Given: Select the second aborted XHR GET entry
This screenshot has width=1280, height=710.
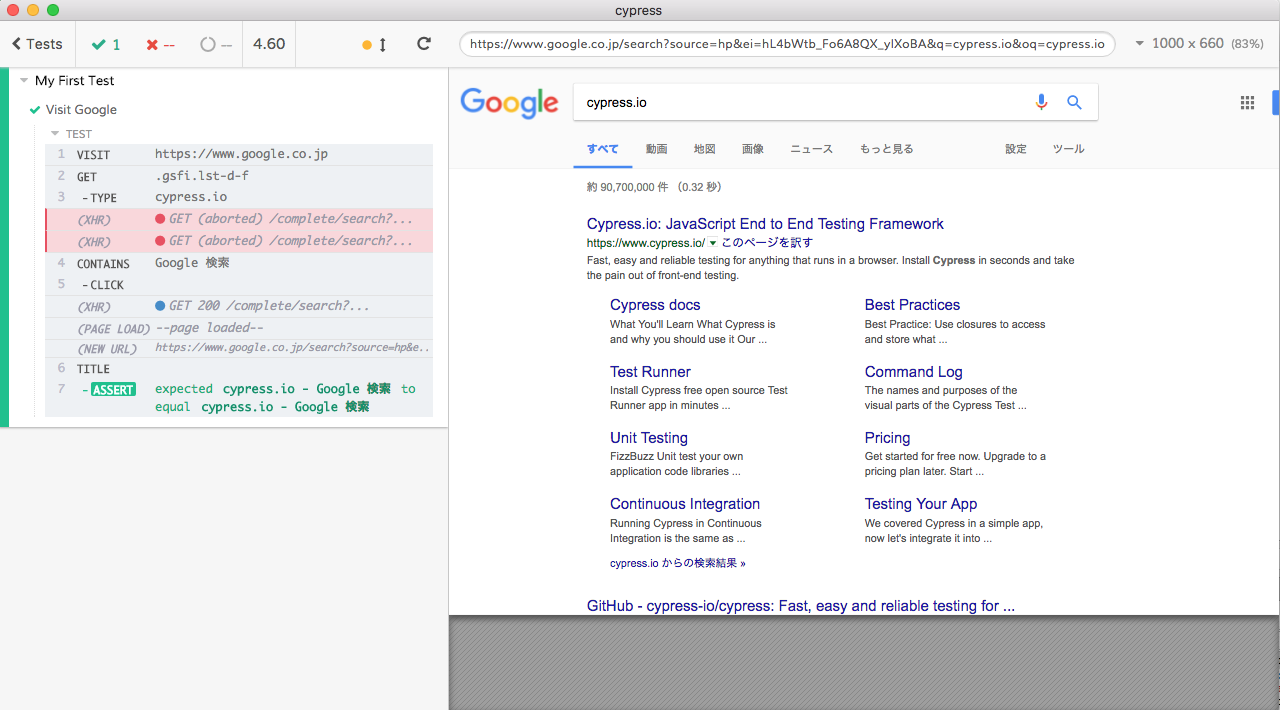Looking at the screenshot, I should coord(239,241).
